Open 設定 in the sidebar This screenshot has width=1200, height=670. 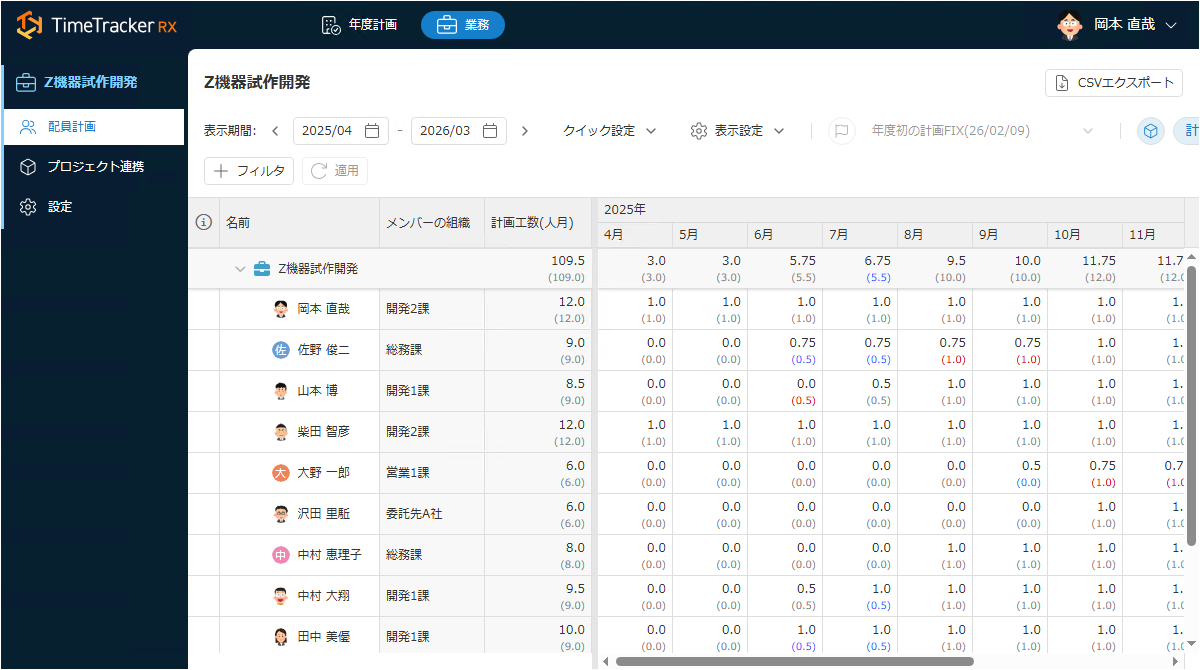(60, 207)
